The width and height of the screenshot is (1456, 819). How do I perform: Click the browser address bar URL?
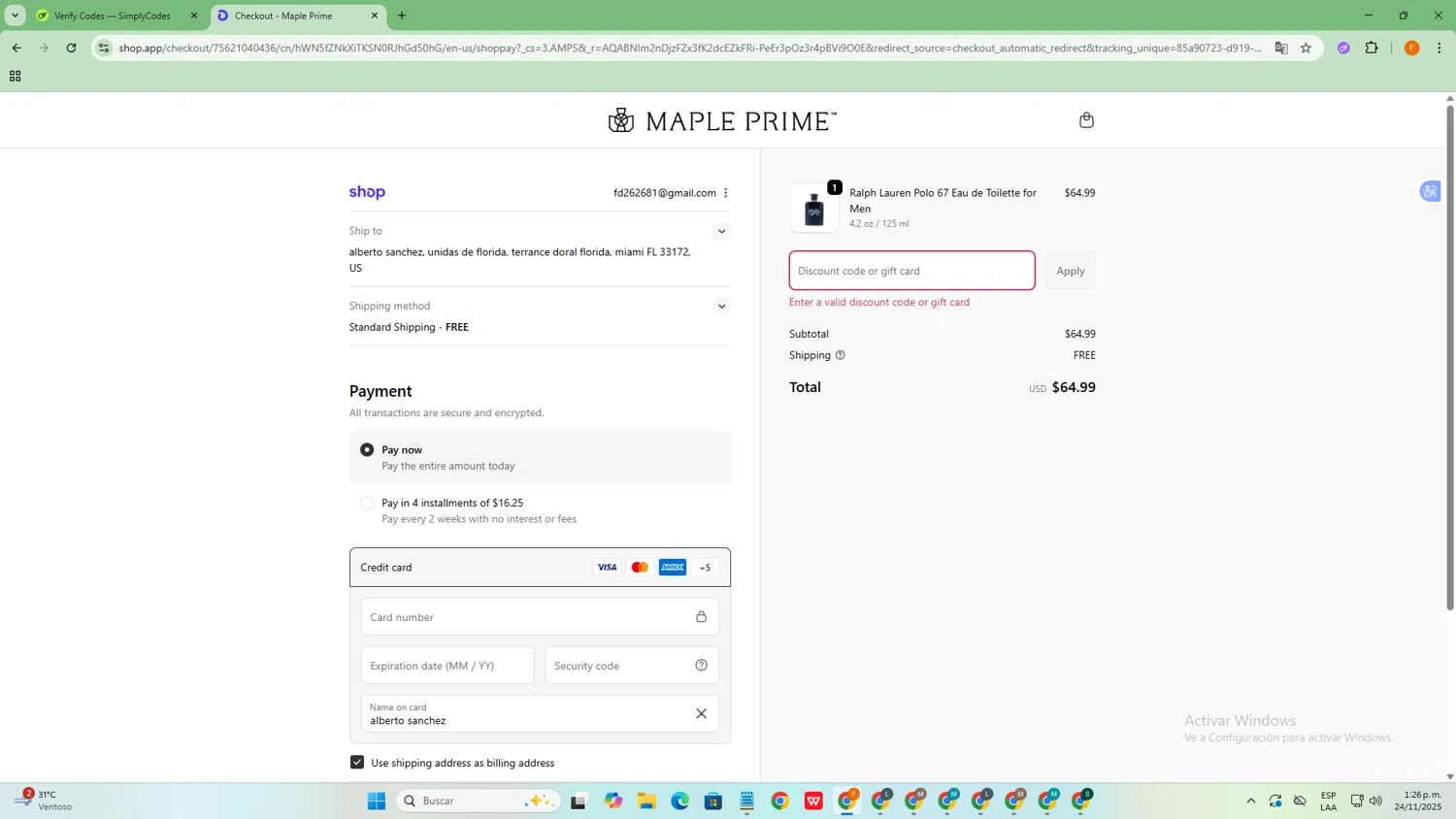pos(689,48)
